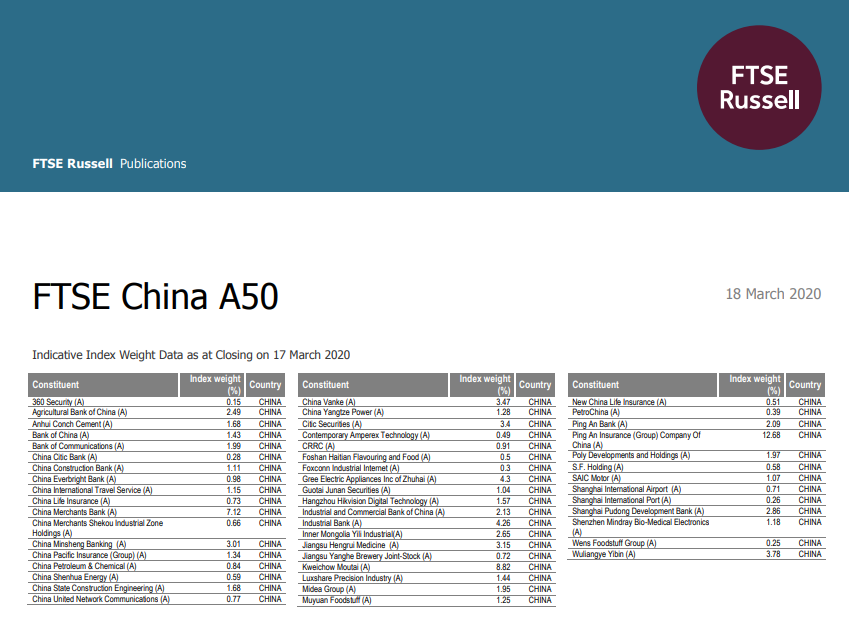Click 'China Minsheng Banking (A)'

point(79,544)
